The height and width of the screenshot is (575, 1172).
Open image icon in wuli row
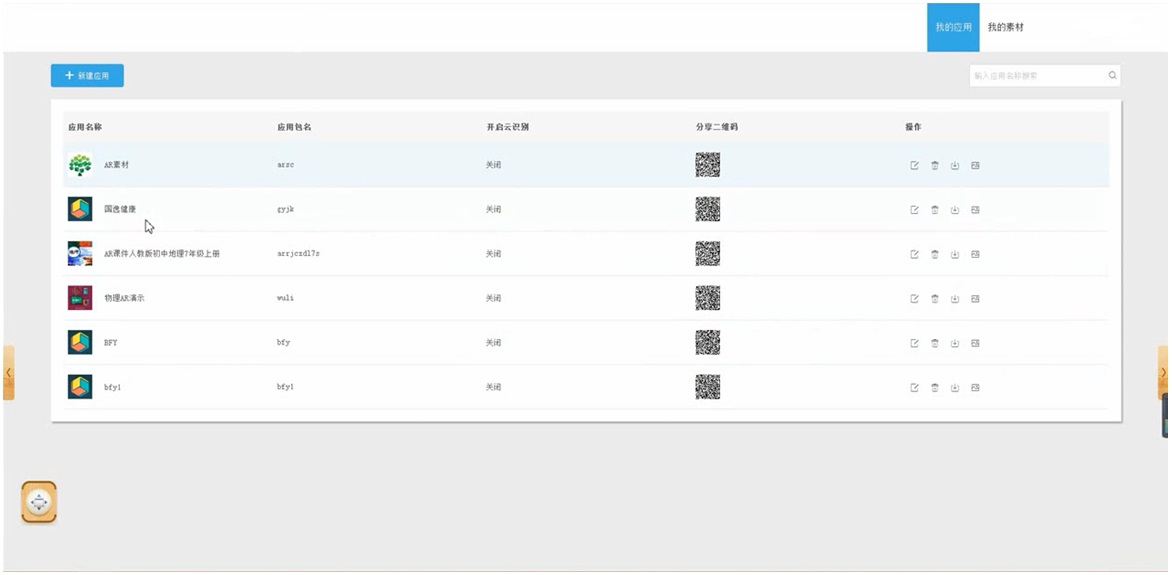click(975, 298)
